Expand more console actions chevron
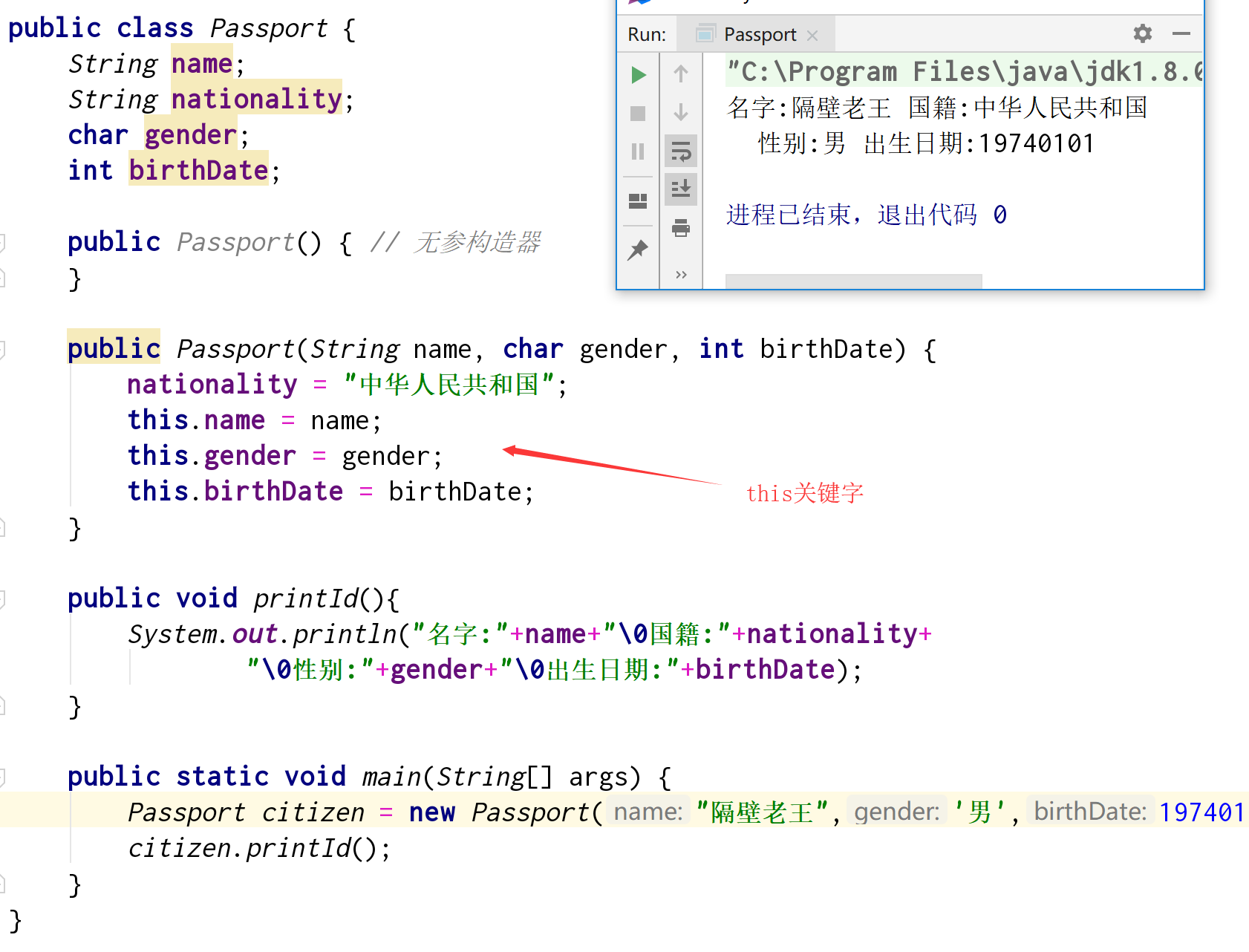1249x952 pixels. [x=681, y=275]
